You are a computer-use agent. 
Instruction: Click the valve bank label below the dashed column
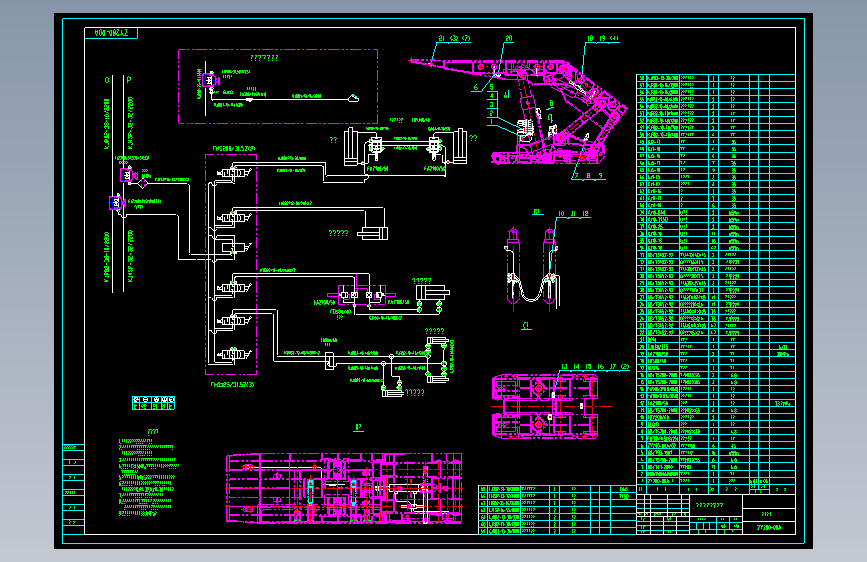point(232,384)
